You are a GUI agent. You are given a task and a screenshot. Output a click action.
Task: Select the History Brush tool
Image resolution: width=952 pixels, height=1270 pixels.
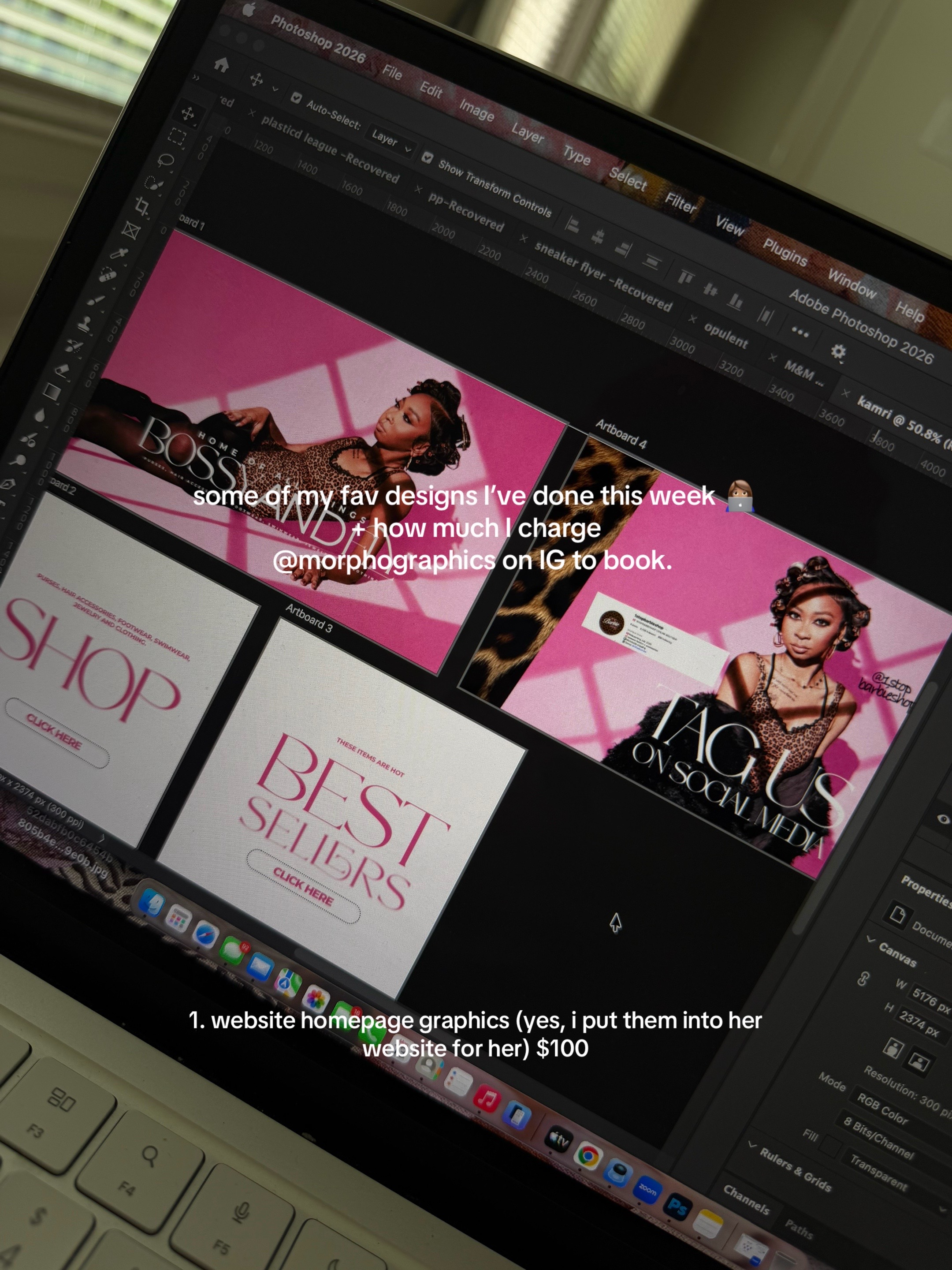pos(74,346)
